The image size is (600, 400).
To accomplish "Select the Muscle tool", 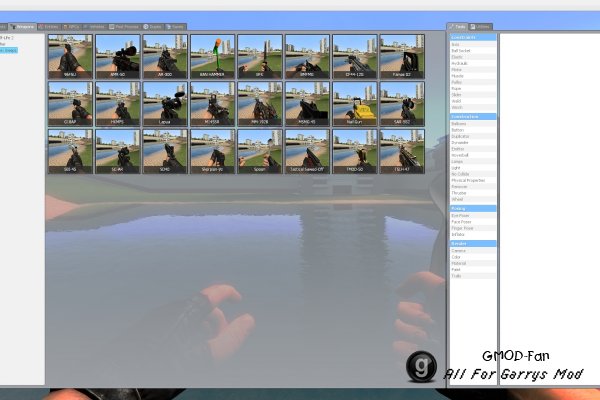I will pyautogui.click(x=473, y=76).
